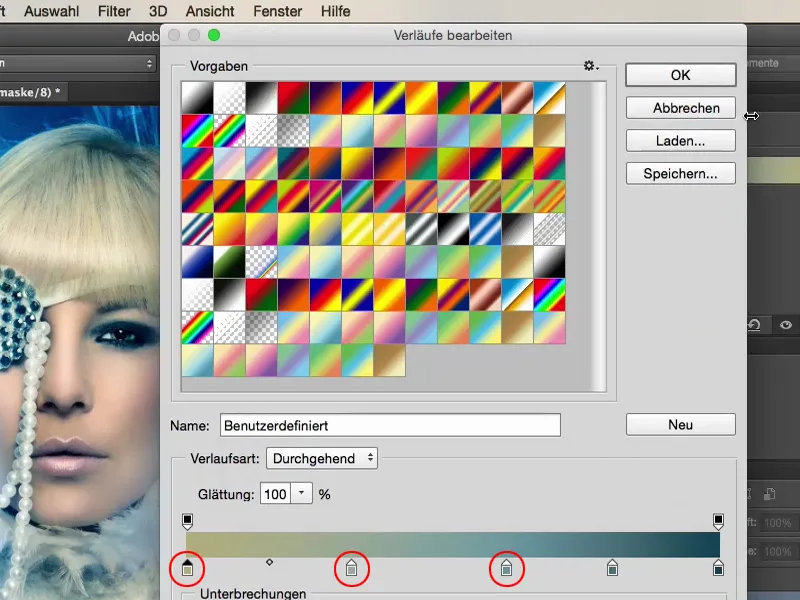Select the third color stop, circled in red
Image resolution: width=800 pixels, height=600 pixels.
point(506,567)
